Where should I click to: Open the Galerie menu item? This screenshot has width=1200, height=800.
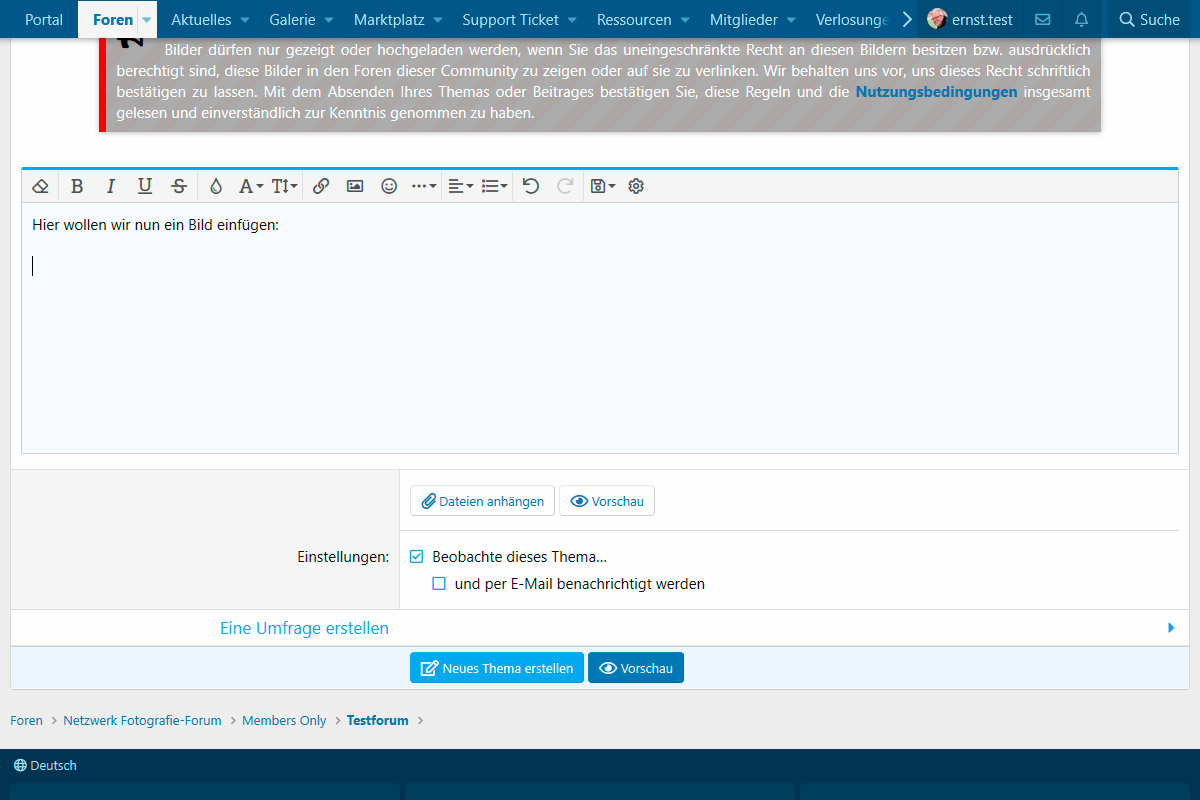(292, 19)
